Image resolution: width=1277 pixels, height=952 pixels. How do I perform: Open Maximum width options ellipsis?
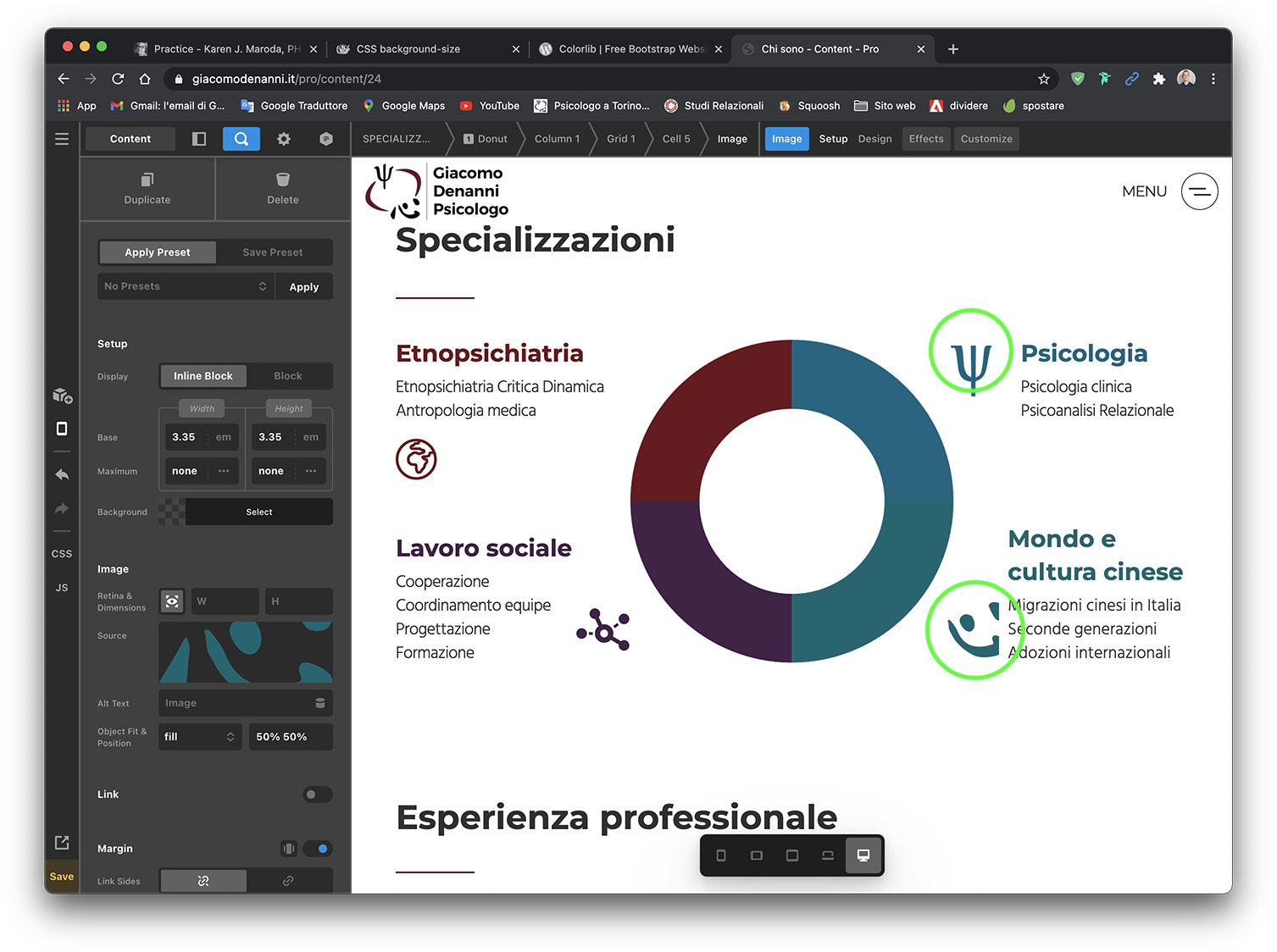pos(224,471)
